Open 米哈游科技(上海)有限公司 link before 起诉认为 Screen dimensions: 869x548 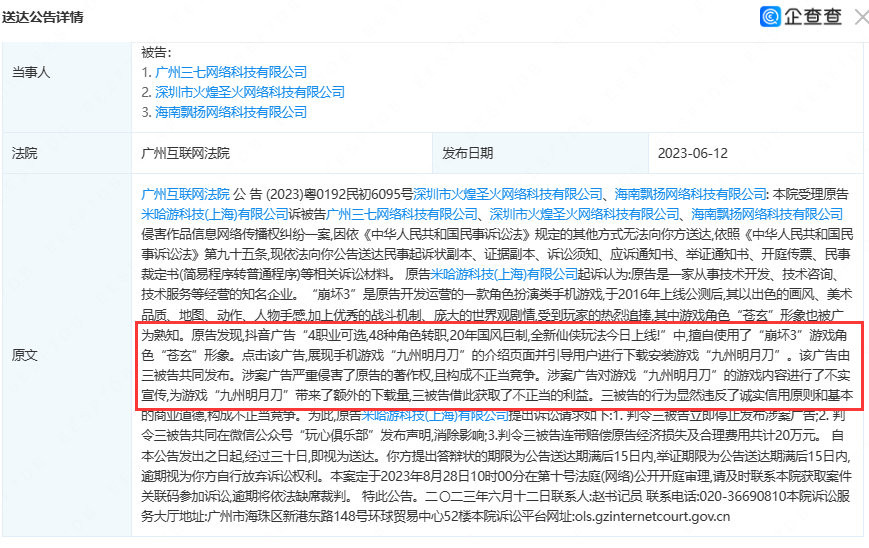tap(504, 274)
